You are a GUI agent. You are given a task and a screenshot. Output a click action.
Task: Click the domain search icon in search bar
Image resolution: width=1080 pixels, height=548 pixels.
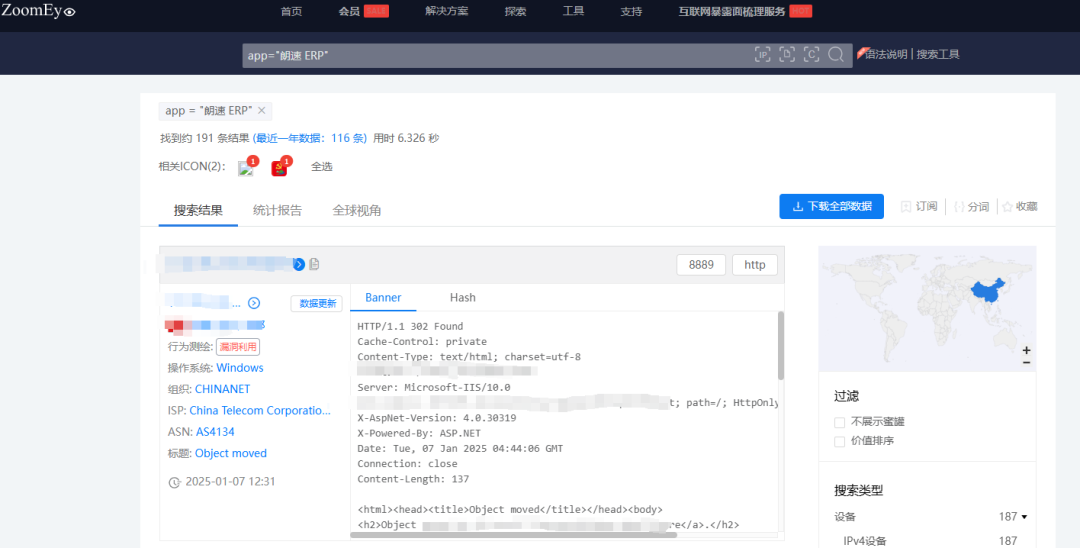(x=787, y=55)
